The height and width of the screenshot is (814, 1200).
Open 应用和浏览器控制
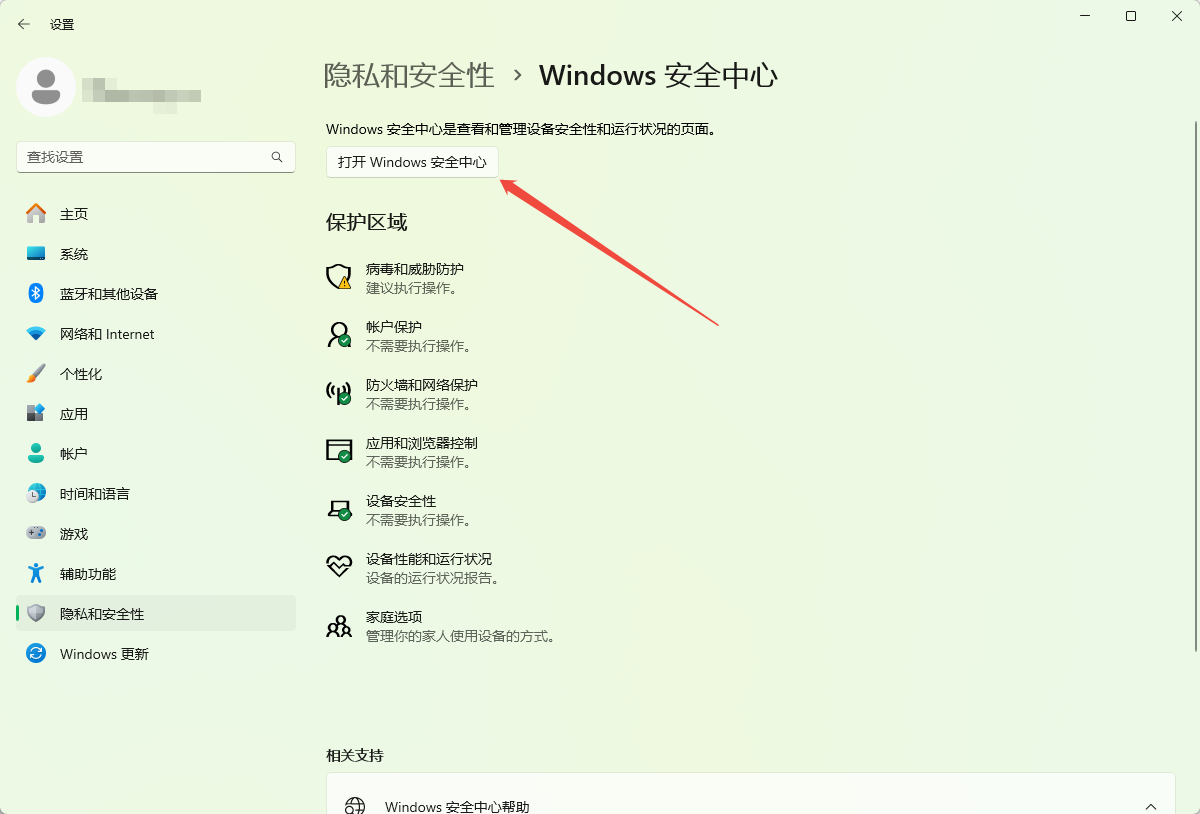coord(402,452)
